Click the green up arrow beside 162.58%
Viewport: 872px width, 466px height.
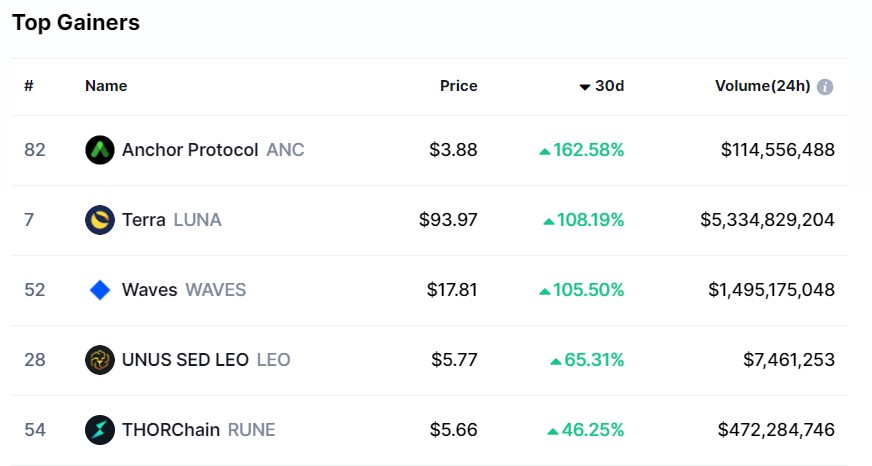coord(545,151)
